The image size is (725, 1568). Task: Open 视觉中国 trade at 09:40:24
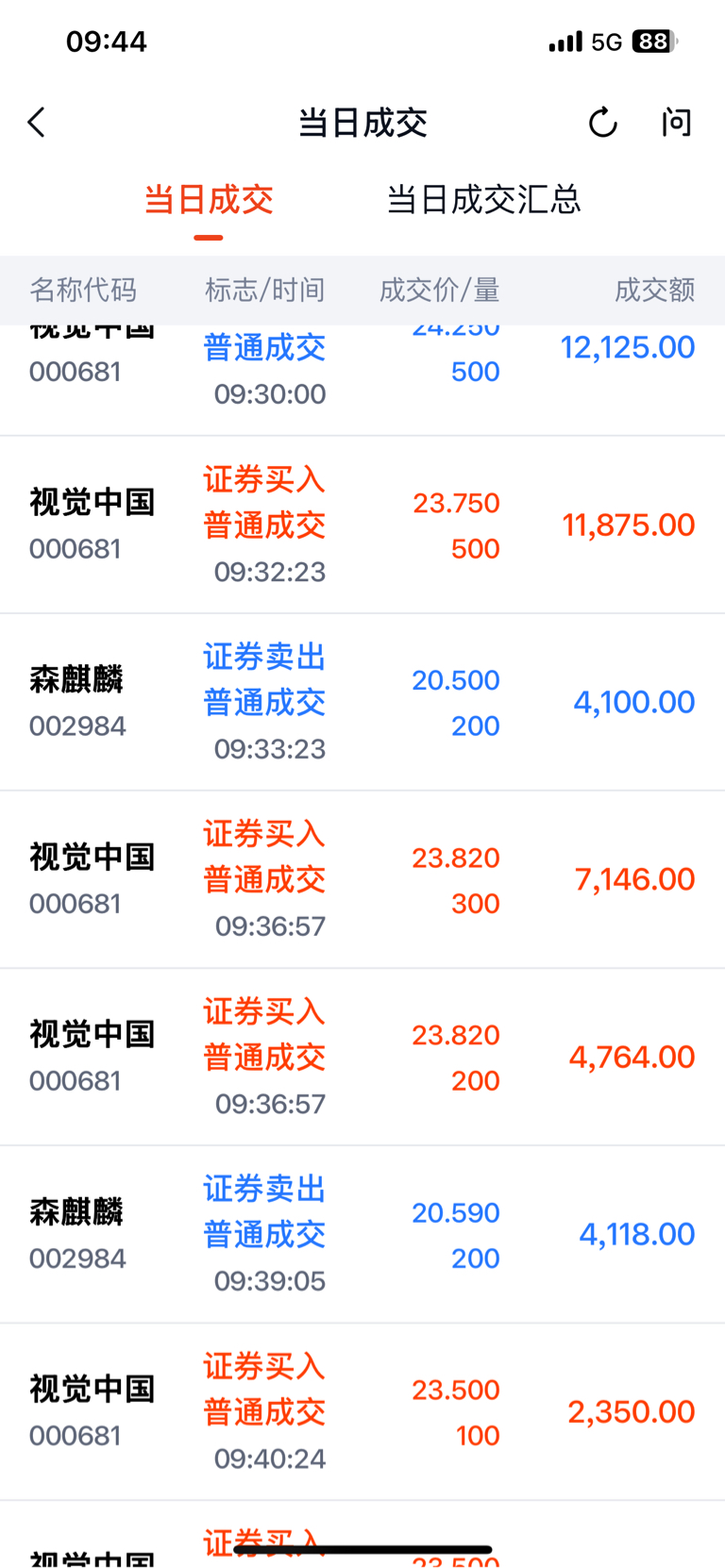(362, 1412)
